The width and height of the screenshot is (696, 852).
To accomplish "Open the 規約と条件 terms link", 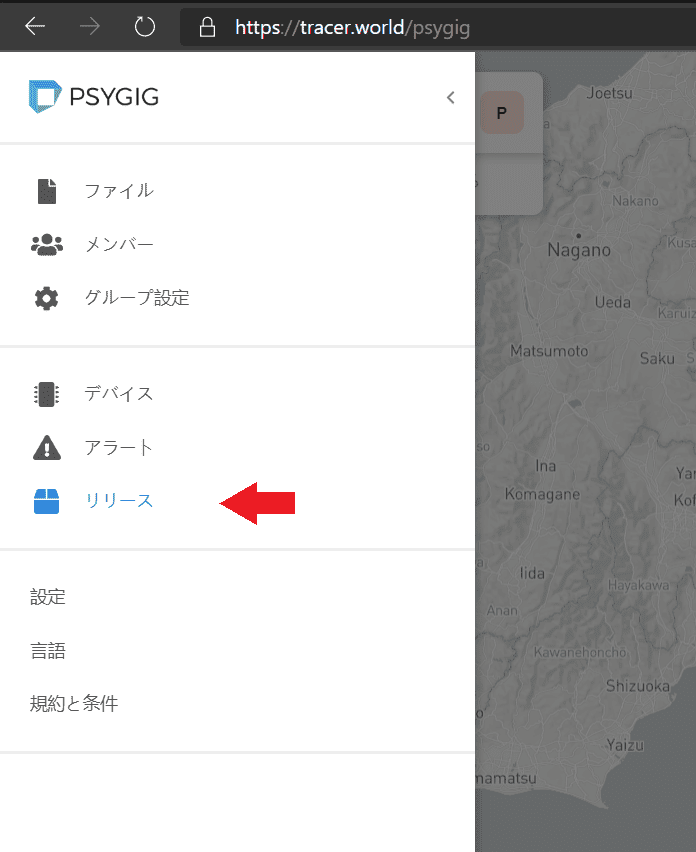I will (74, 704).
